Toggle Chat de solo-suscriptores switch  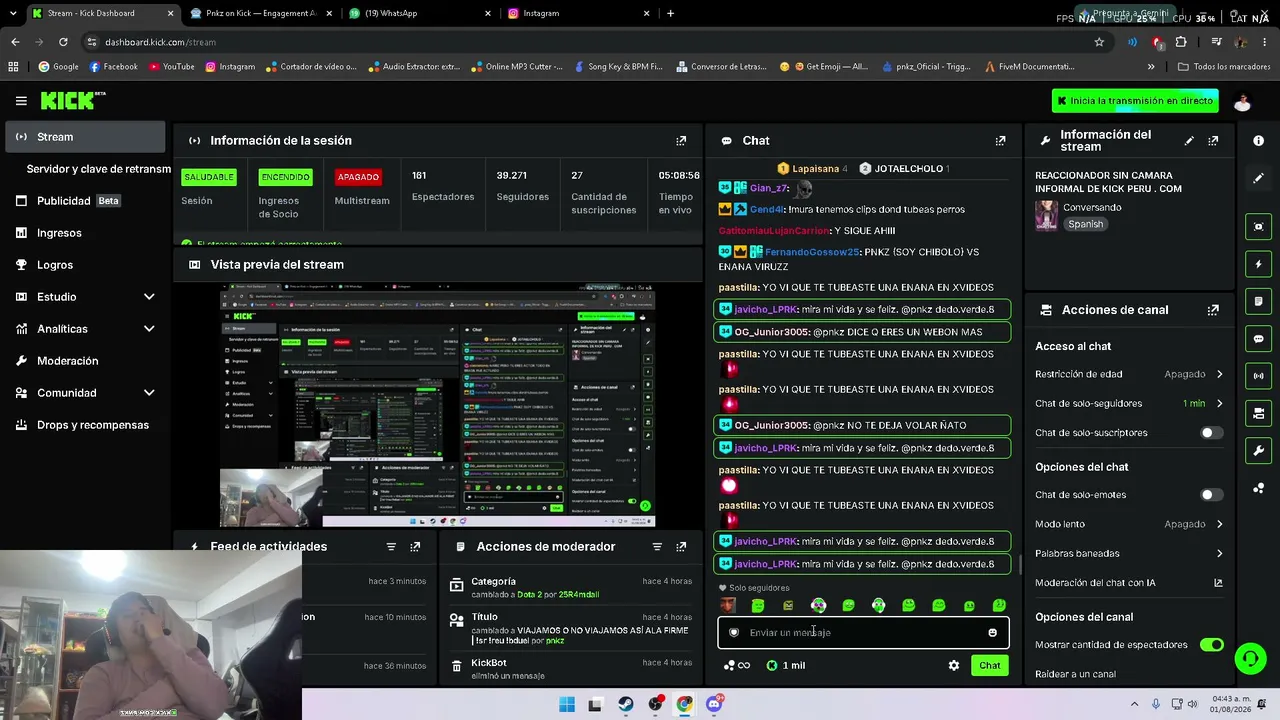[x=1211, y=433]
